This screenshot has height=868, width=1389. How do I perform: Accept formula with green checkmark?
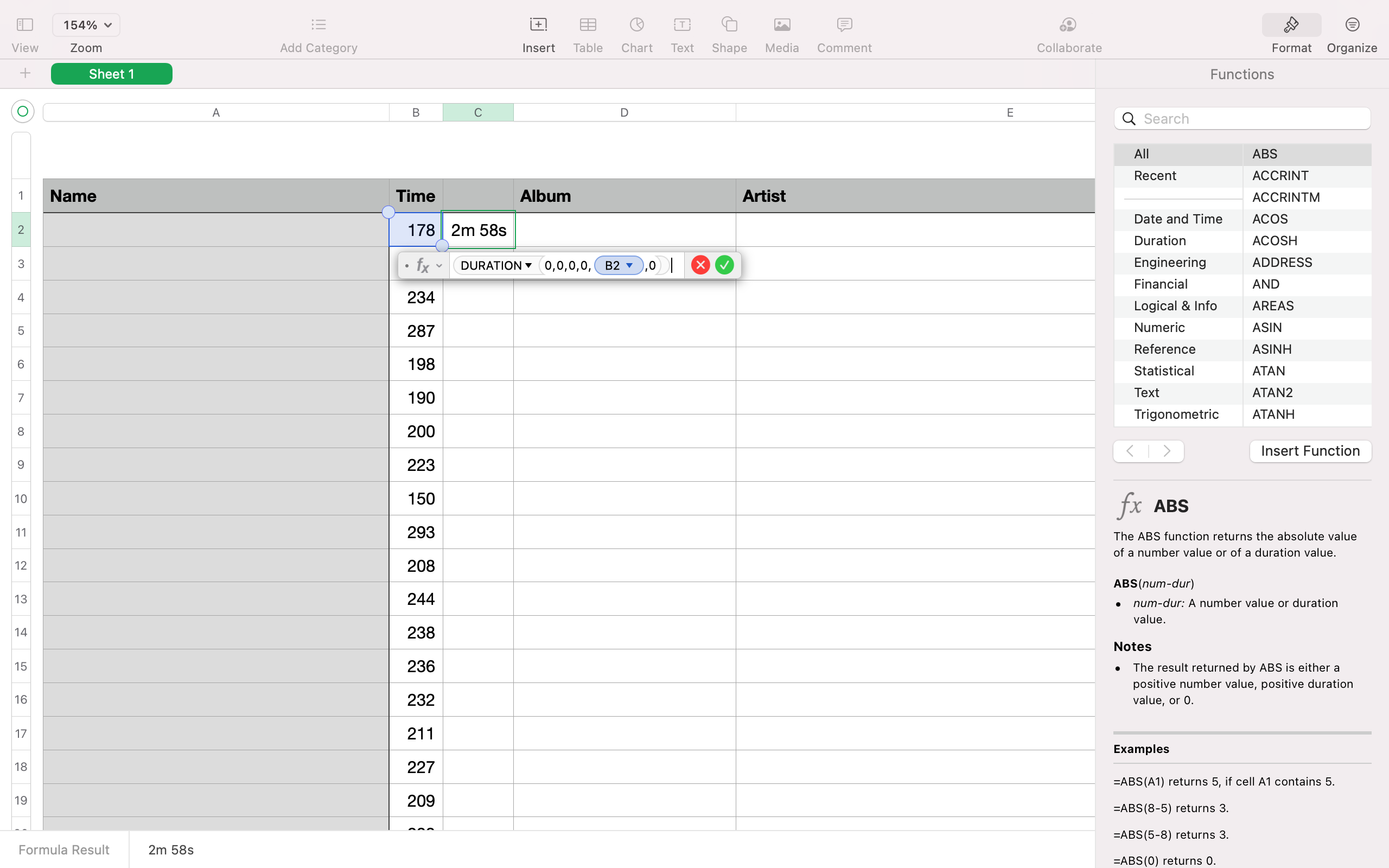tap(724, 265)
